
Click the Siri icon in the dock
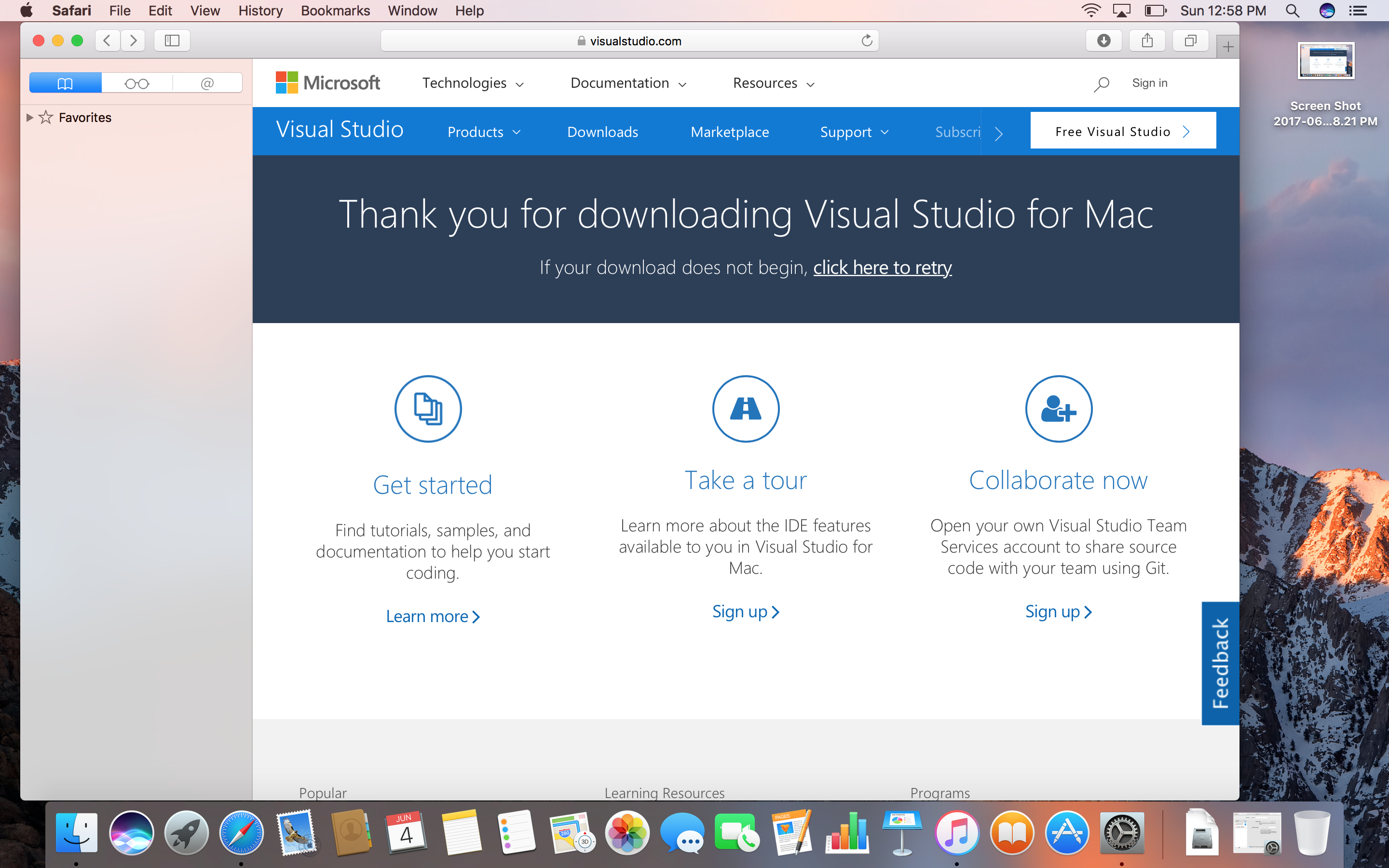pos(132,830)
